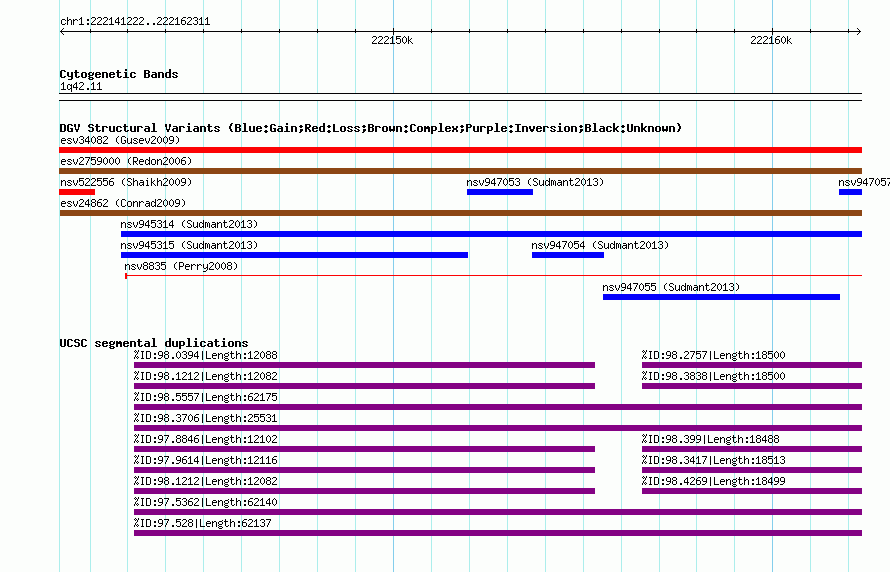The height and width of the screenshot is (572, 890).
Task: Select the blue nsv947055 gain bar
Action: tap(721, 297)
